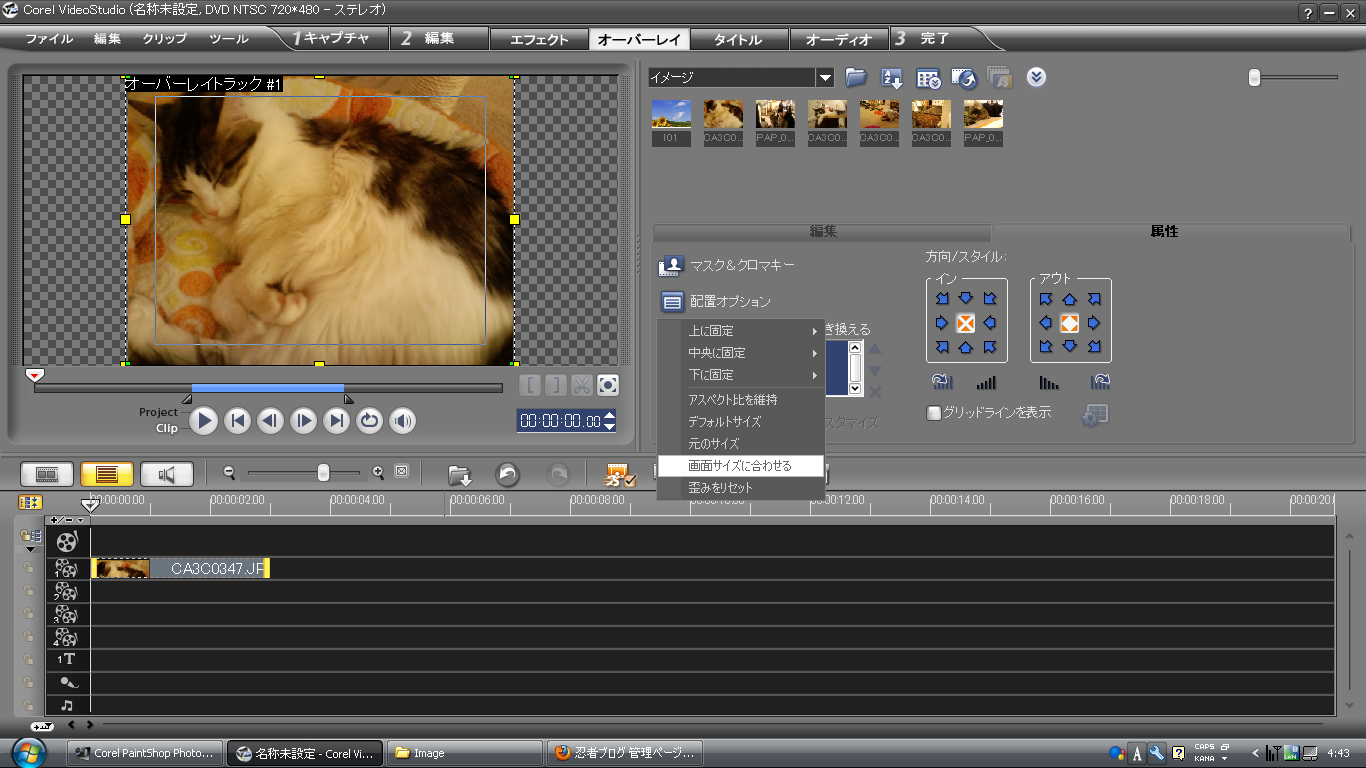Toggle the repeat playback button
The width and height of the screenshot is (1366, 768).
370,421
